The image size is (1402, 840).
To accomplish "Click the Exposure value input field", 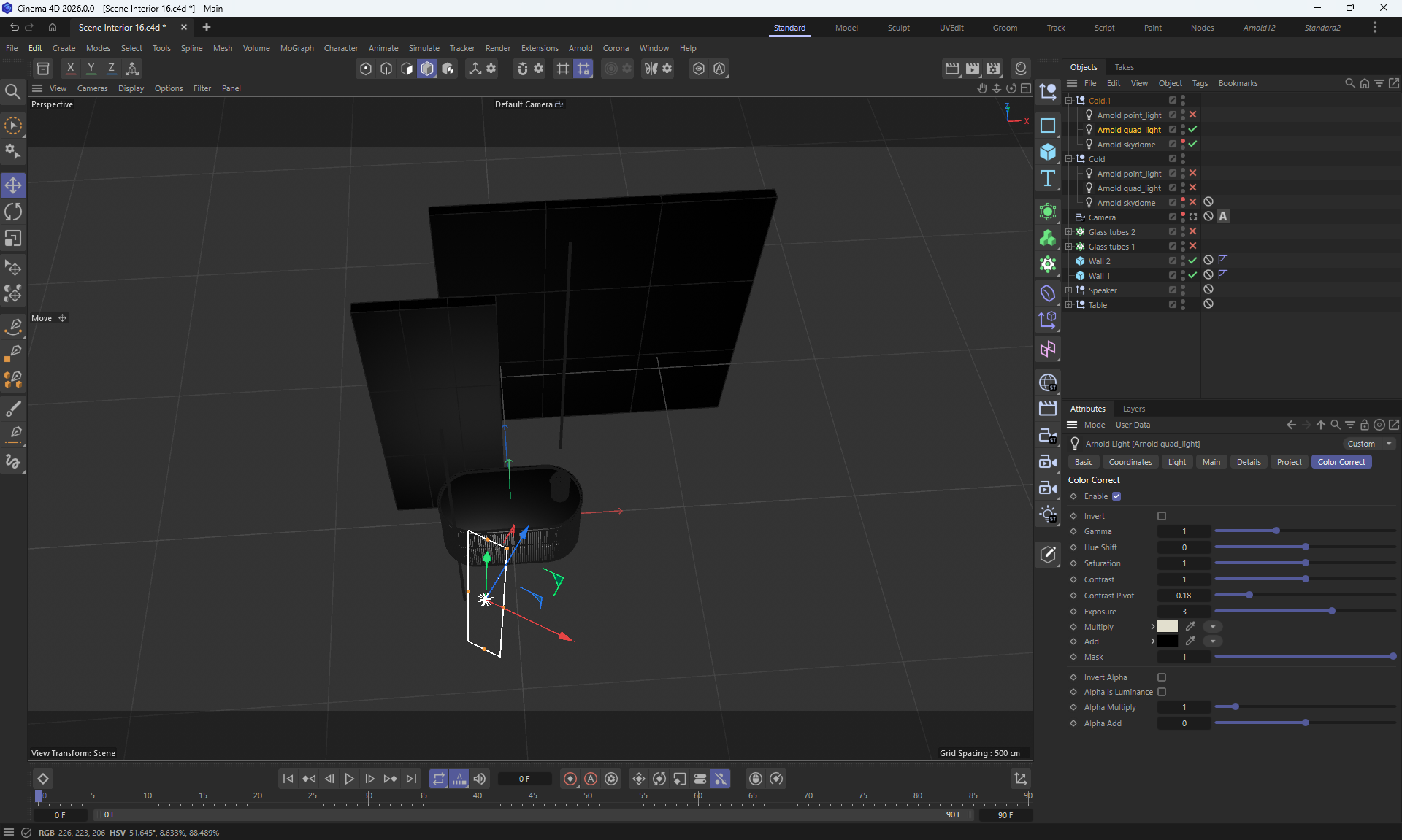I will point(1184,612).
